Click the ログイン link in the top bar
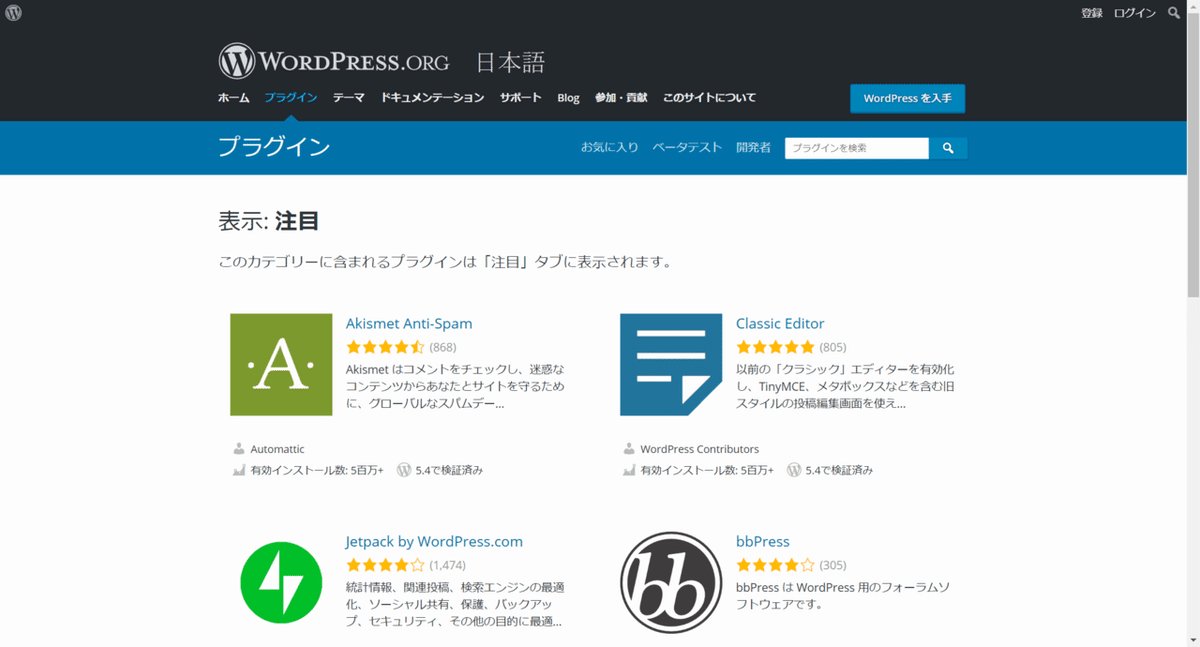The height and width of the screenshot is (647, 1200). coord(1135,13)
